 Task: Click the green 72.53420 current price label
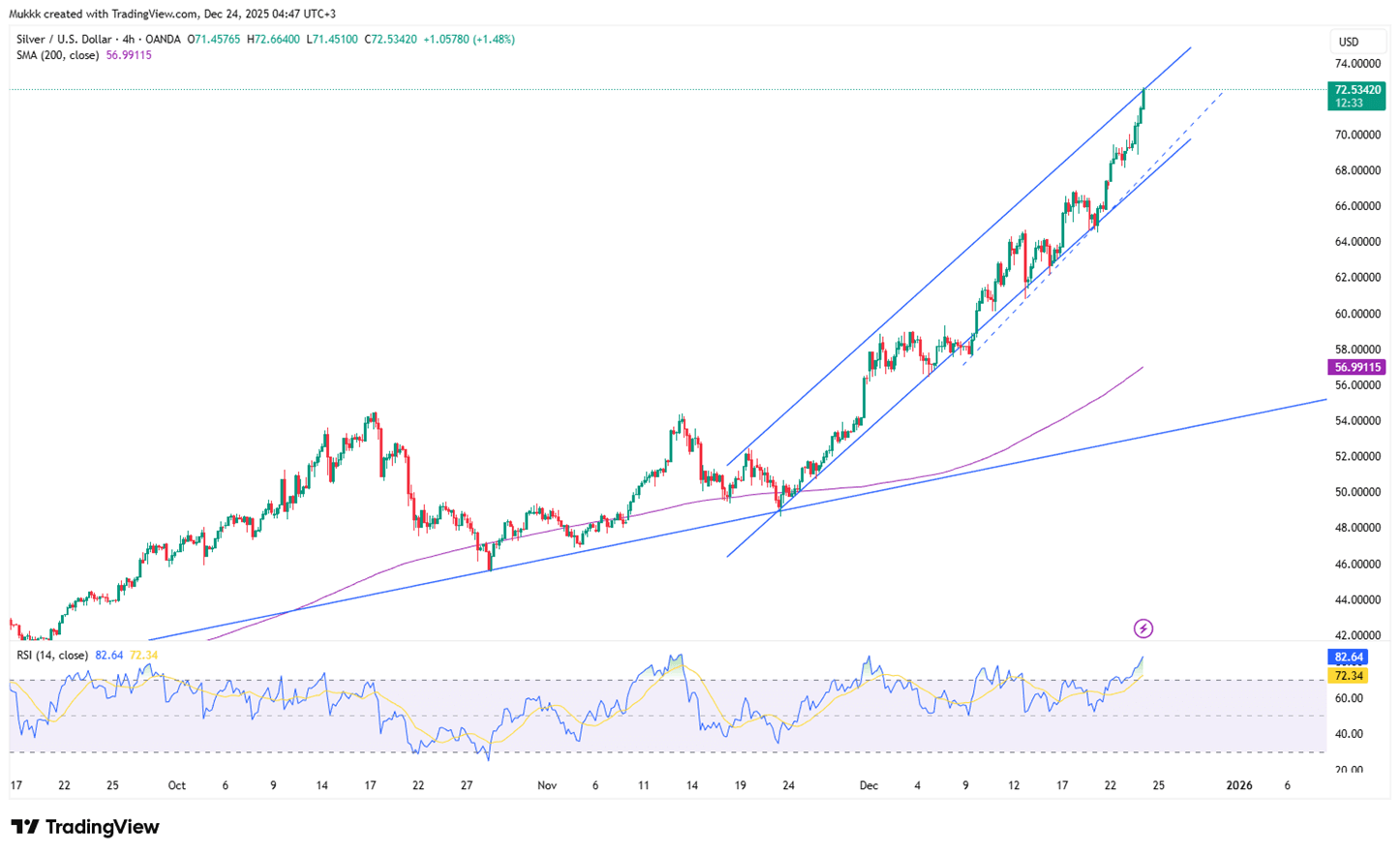(x=1357, y=90)
